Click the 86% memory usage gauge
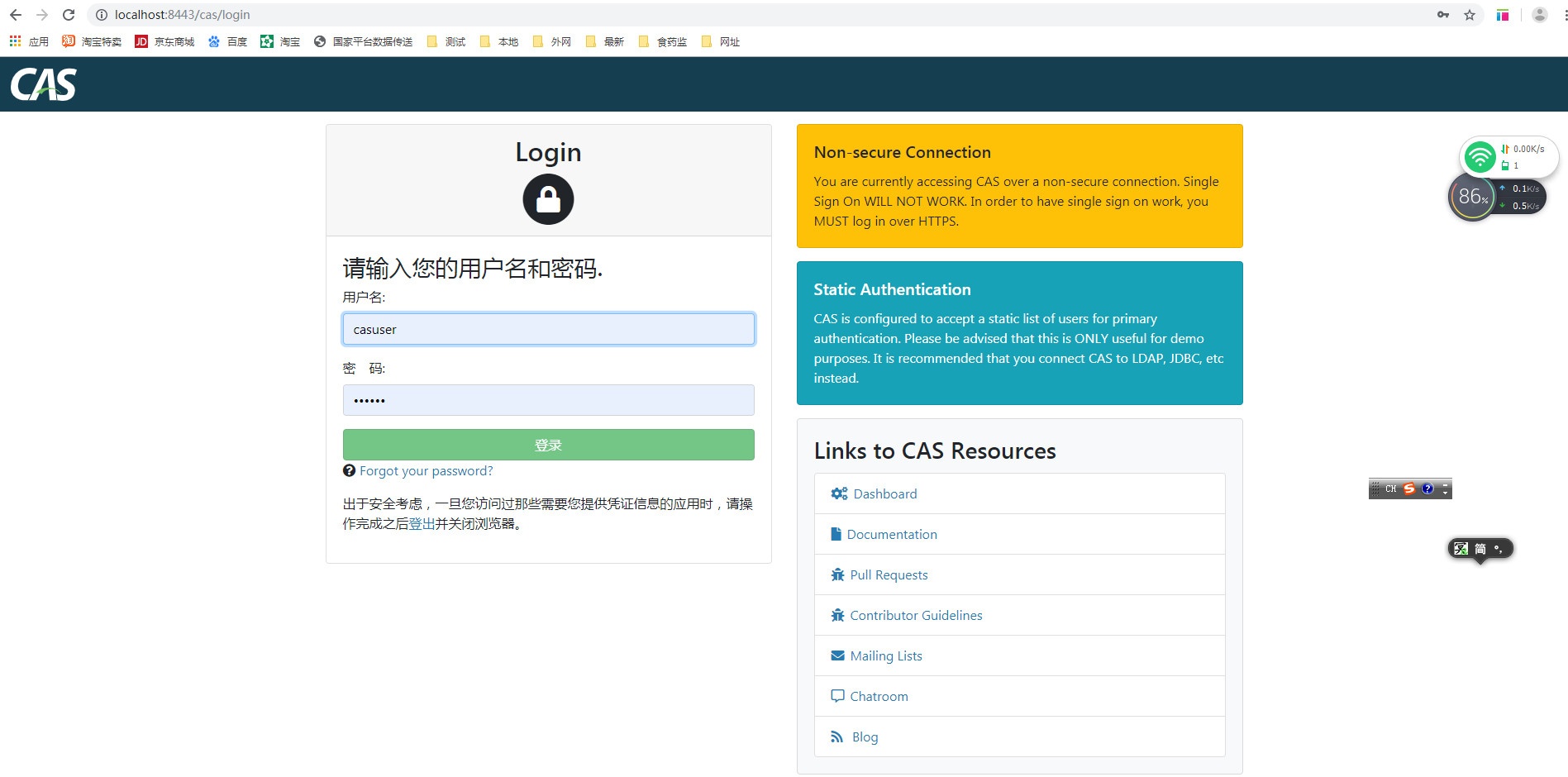 1472,197
